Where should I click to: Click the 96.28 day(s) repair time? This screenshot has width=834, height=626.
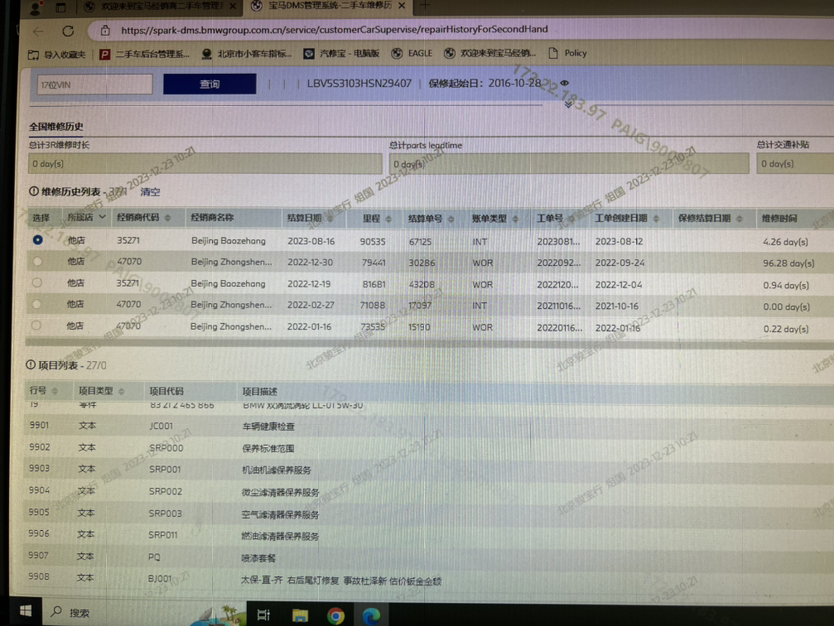[788, 263]
